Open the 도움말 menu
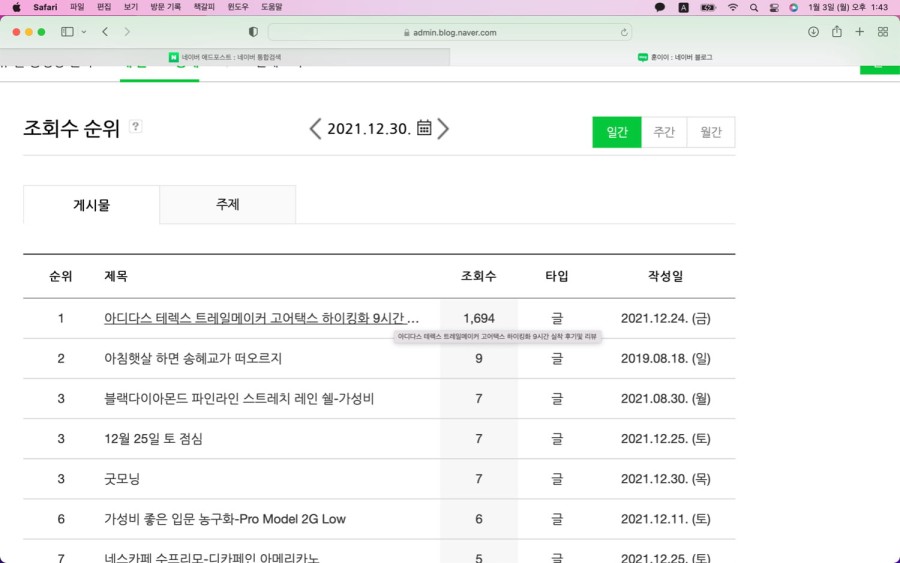Viewport: 900px width, 563px height. (x=271, y=7)
